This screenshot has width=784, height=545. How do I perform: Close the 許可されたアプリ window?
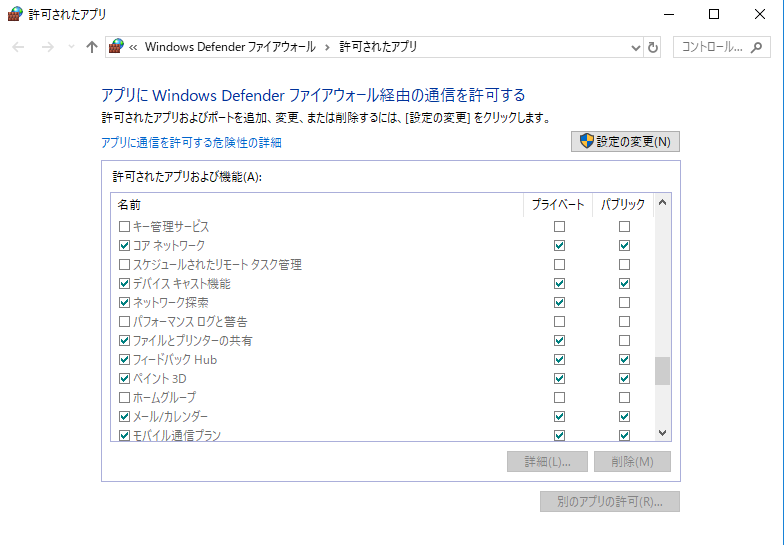[x=760, y=14]
